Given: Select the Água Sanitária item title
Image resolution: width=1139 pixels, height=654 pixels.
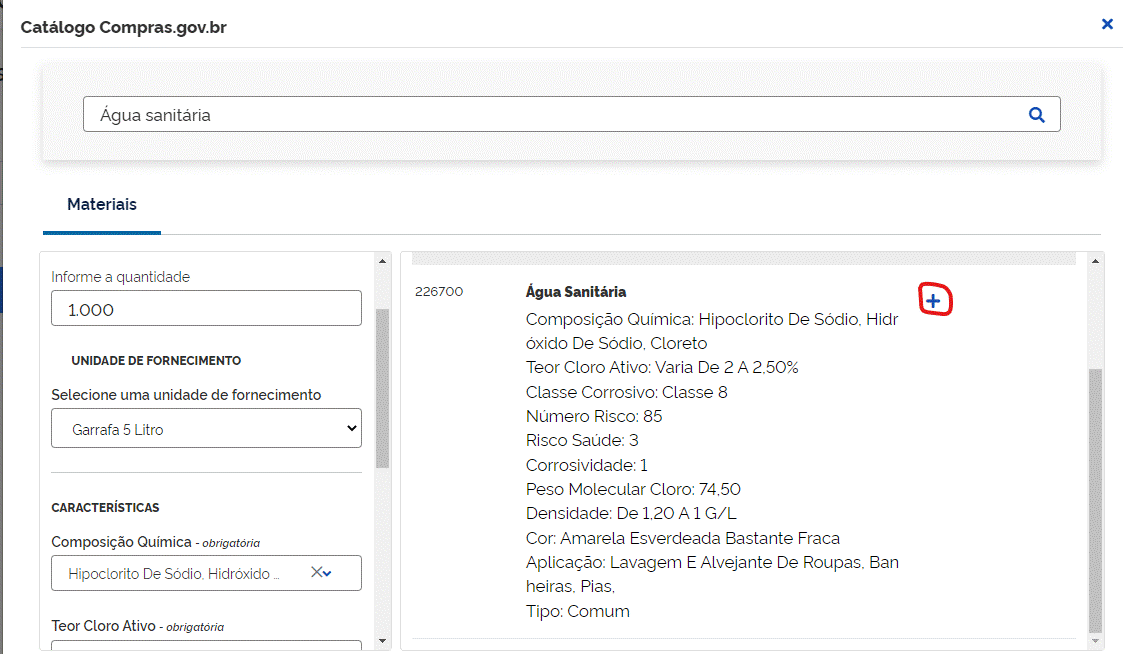Looking at the screenshot, I should (x=576, y=292).
